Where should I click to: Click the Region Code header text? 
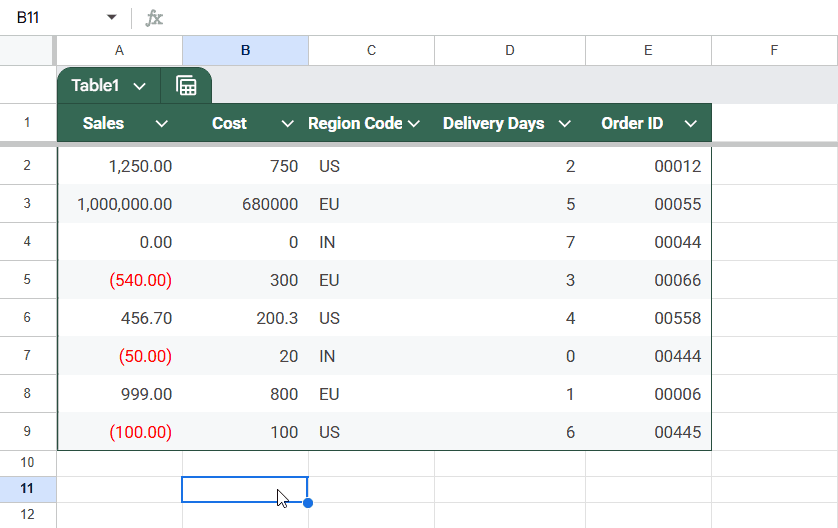(355, 123)
